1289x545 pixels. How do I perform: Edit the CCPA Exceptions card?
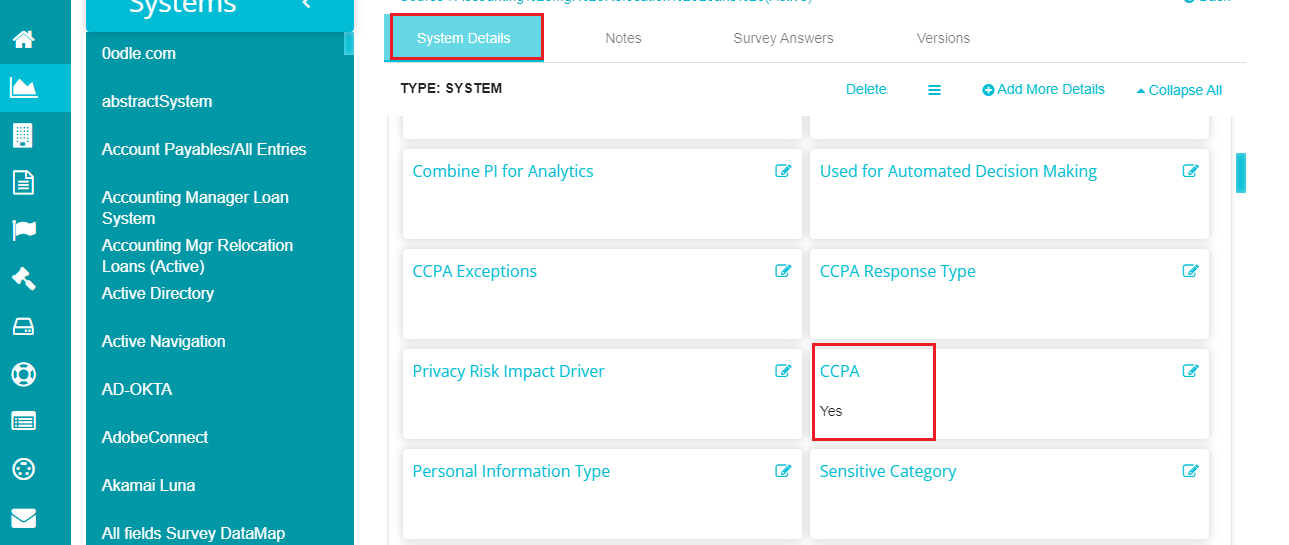tap(784, 271)
